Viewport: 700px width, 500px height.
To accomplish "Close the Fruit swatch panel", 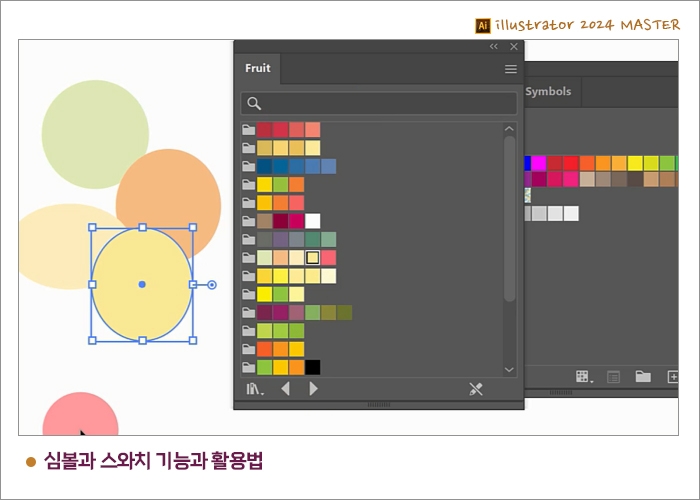I will point(514,46).
